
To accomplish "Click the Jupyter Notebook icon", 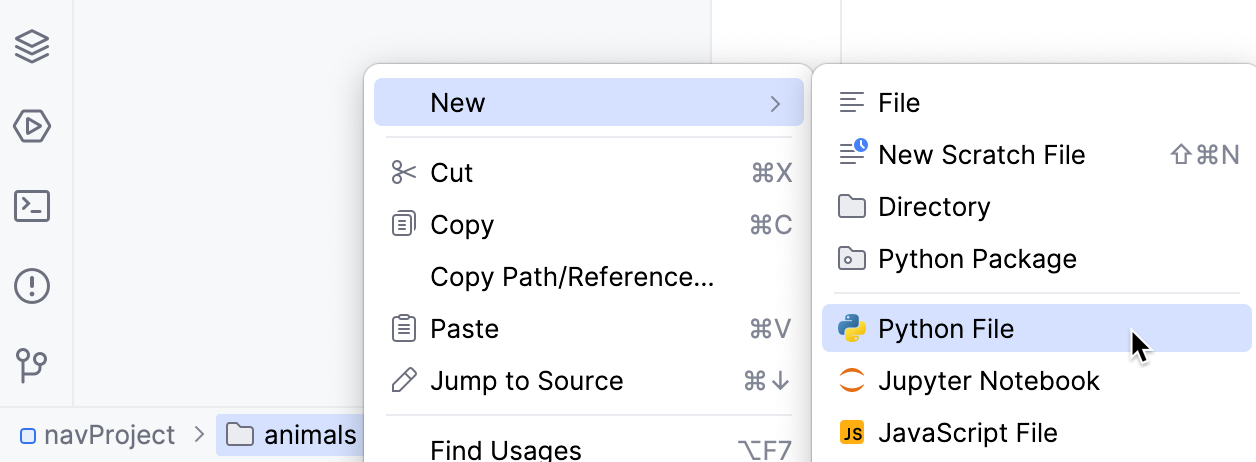I will tap(852, 381).
